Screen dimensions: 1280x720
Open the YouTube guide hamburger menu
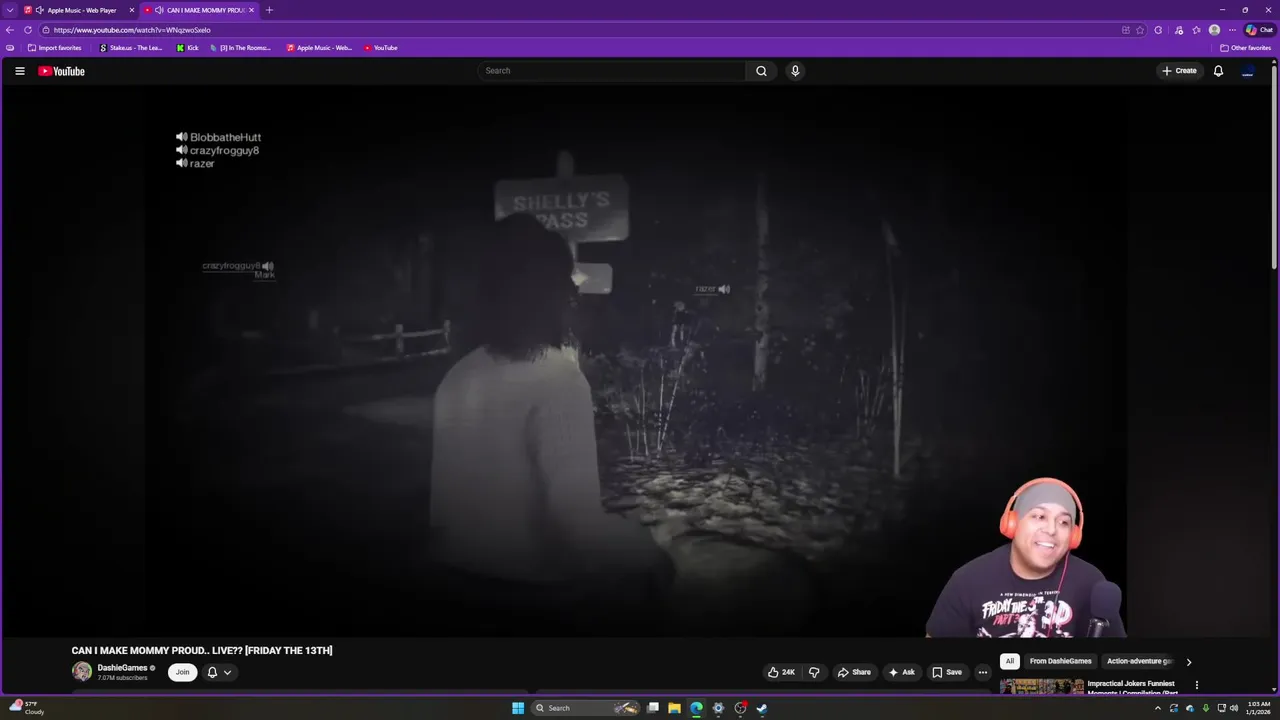19,71
